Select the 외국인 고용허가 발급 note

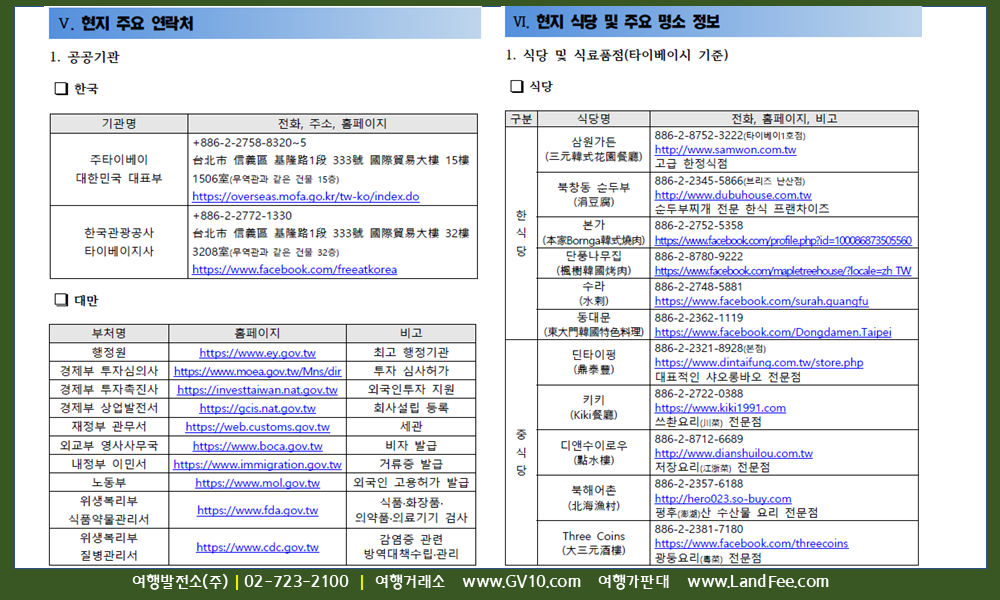tap(411, 483)
